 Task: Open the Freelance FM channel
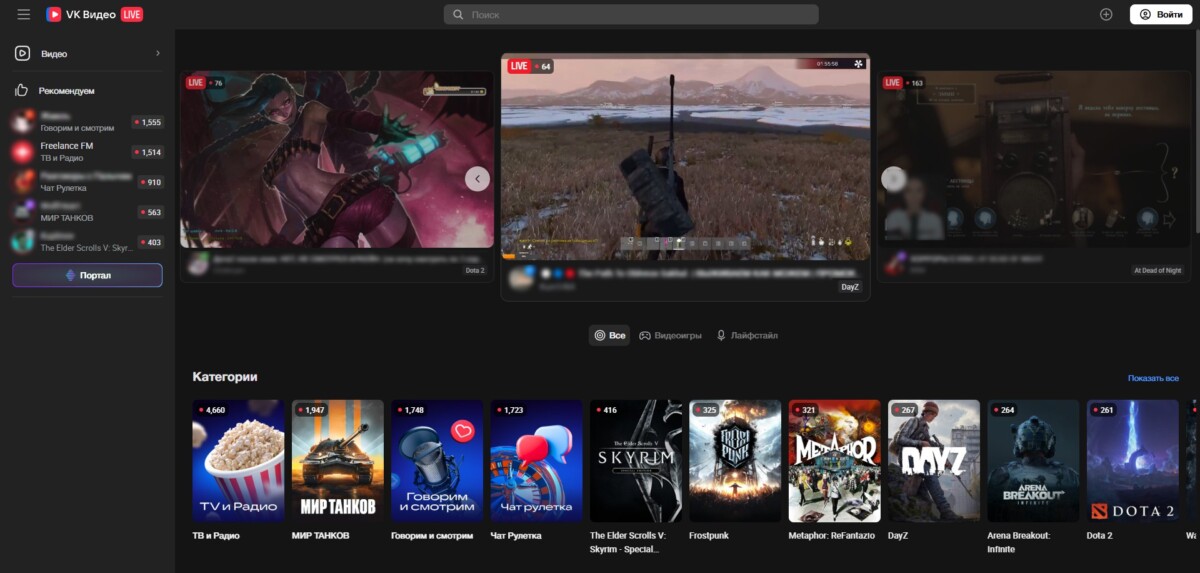[87, 152]
